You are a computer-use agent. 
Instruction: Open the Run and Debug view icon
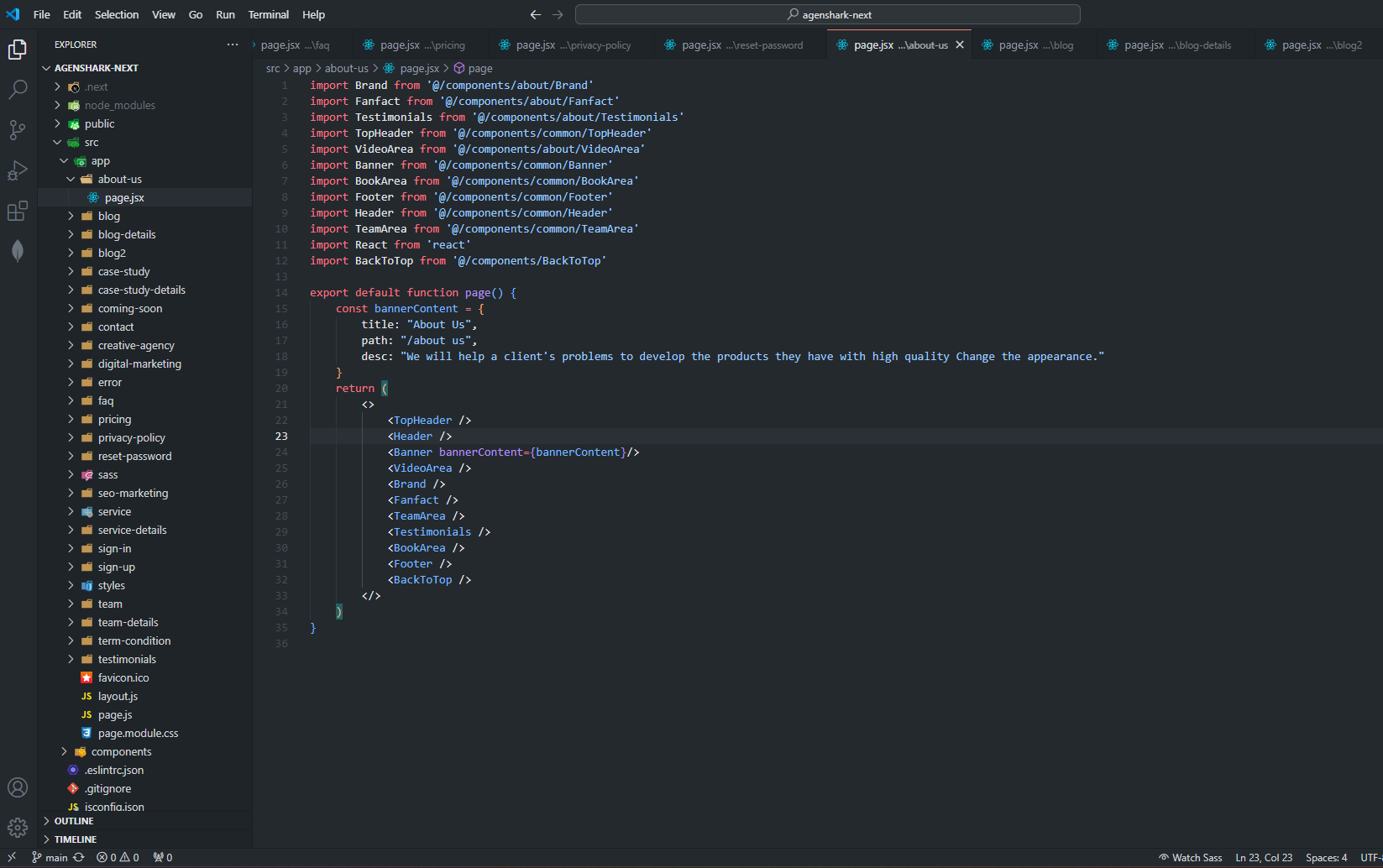click(x=18, y=170)
